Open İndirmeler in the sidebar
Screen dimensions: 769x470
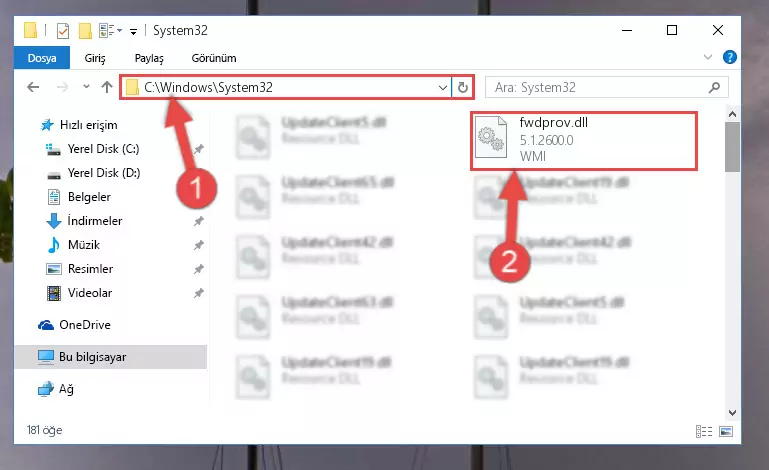[95, 221]
